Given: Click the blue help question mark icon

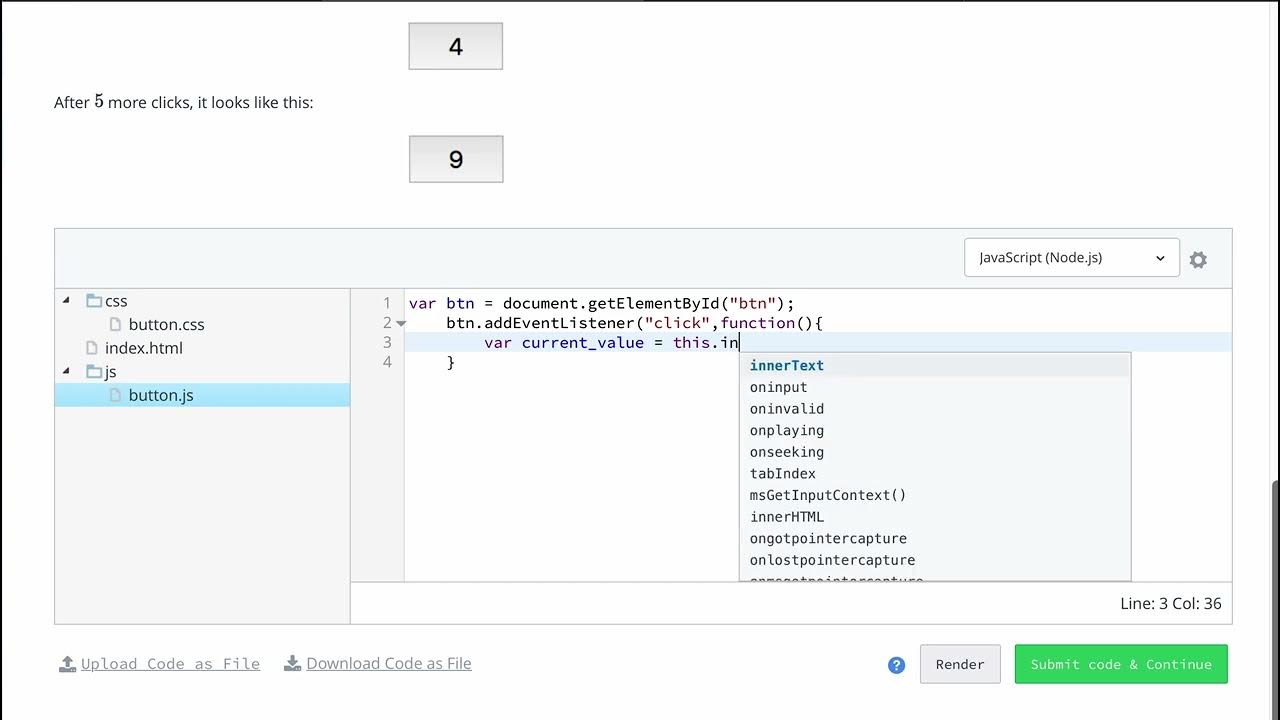Looking at the screenshot, I should pyautogui.click(x=896, y=665).
